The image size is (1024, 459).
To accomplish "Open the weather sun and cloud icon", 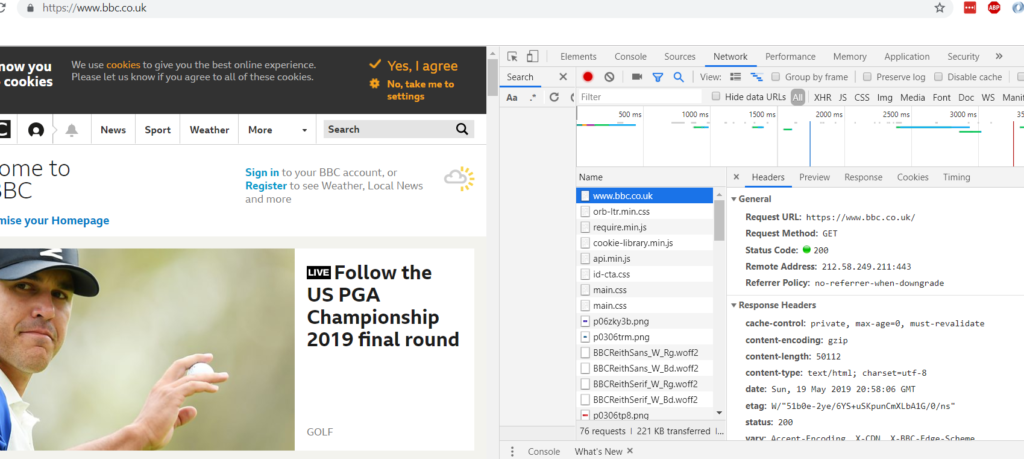I will (x=459, y=179).
